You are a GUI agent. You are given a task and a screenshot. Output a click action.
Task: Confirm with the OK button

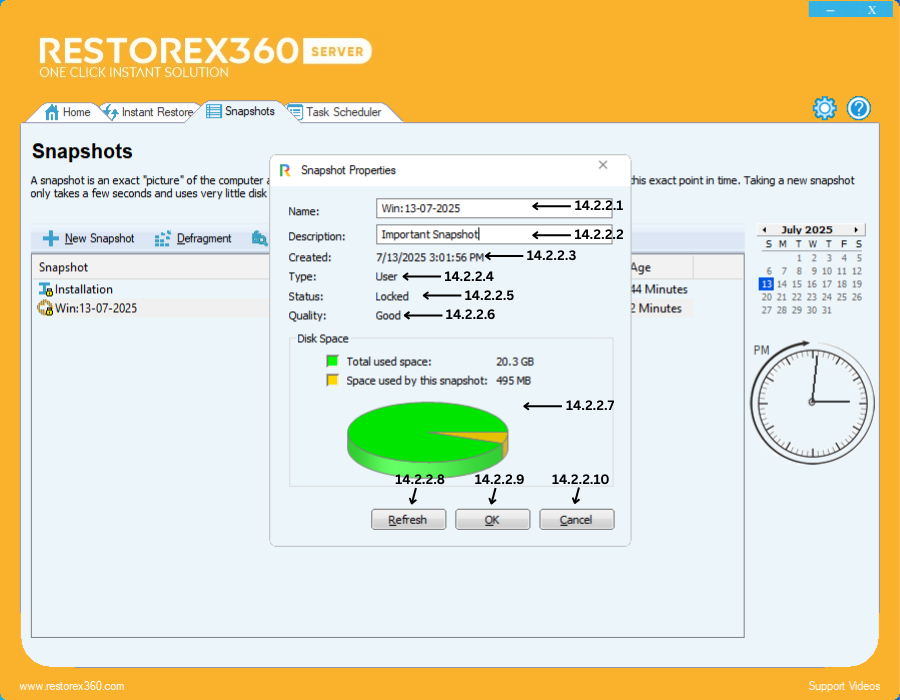click(492, 519)
